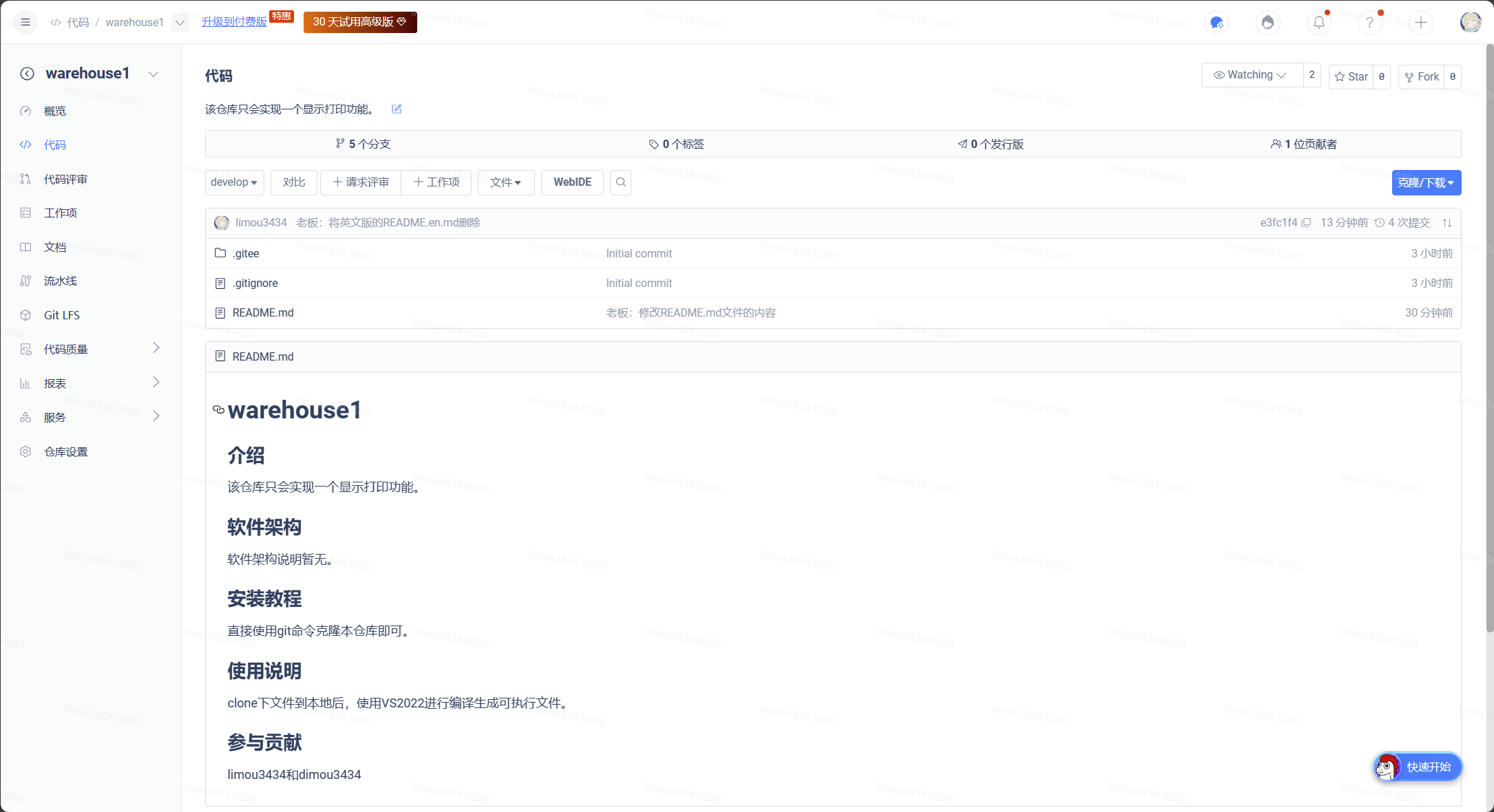The image size is (1494, 812).
Task: Open the README.md file
Action: [263, 312]
